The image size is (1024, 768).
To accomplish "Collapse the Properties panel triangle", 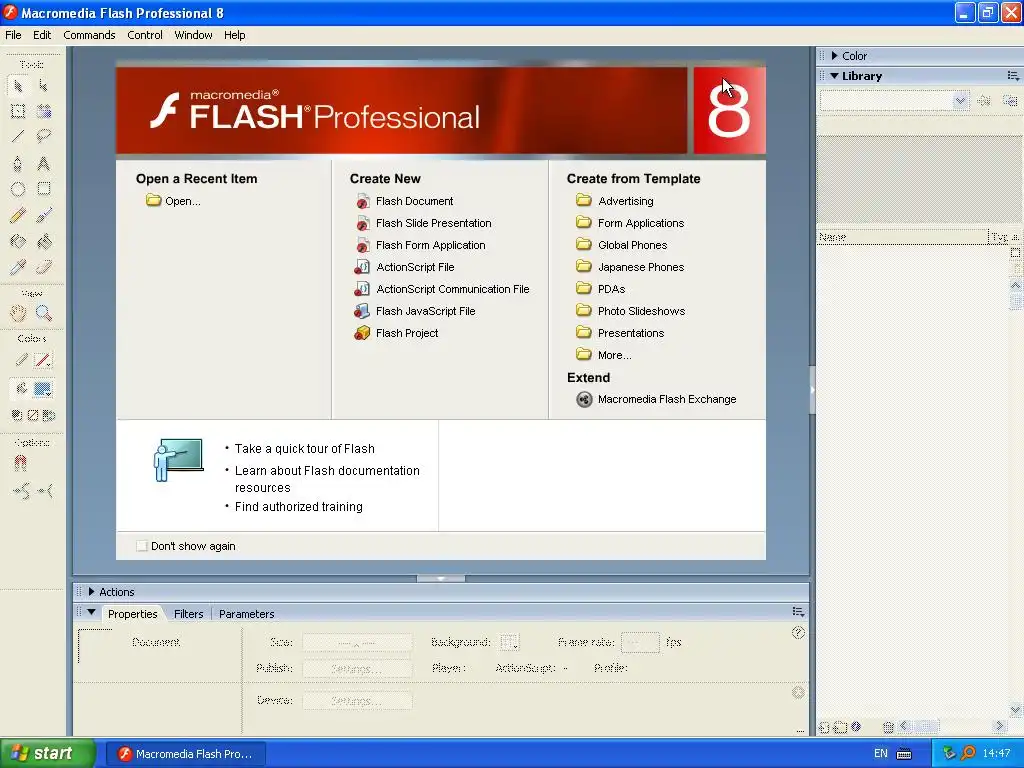I will coord(91,613).
